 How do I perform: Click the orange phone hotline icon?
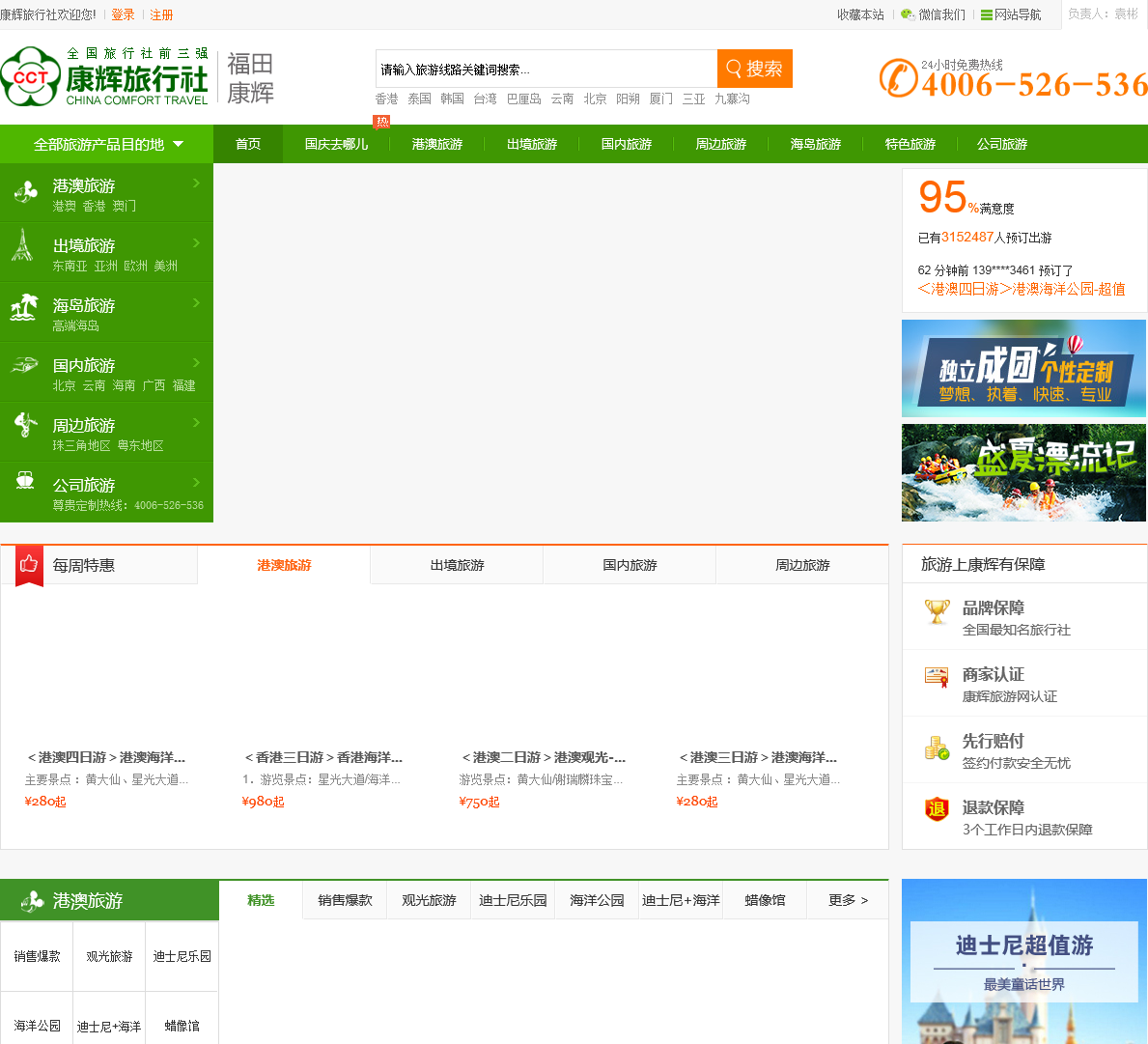pyautogui.click(x=898, y=78)
